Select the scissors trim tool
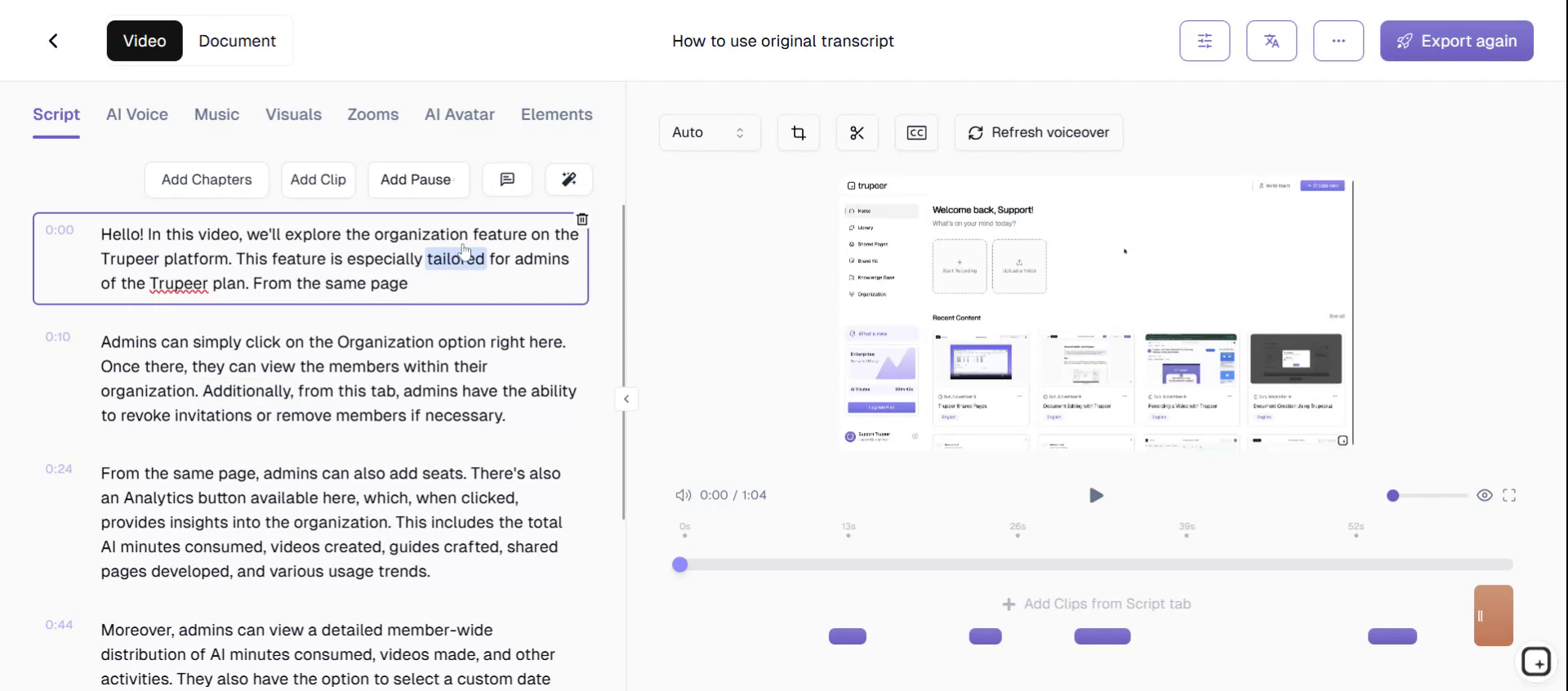The image size is (1568, 691). tap(857, 132)
